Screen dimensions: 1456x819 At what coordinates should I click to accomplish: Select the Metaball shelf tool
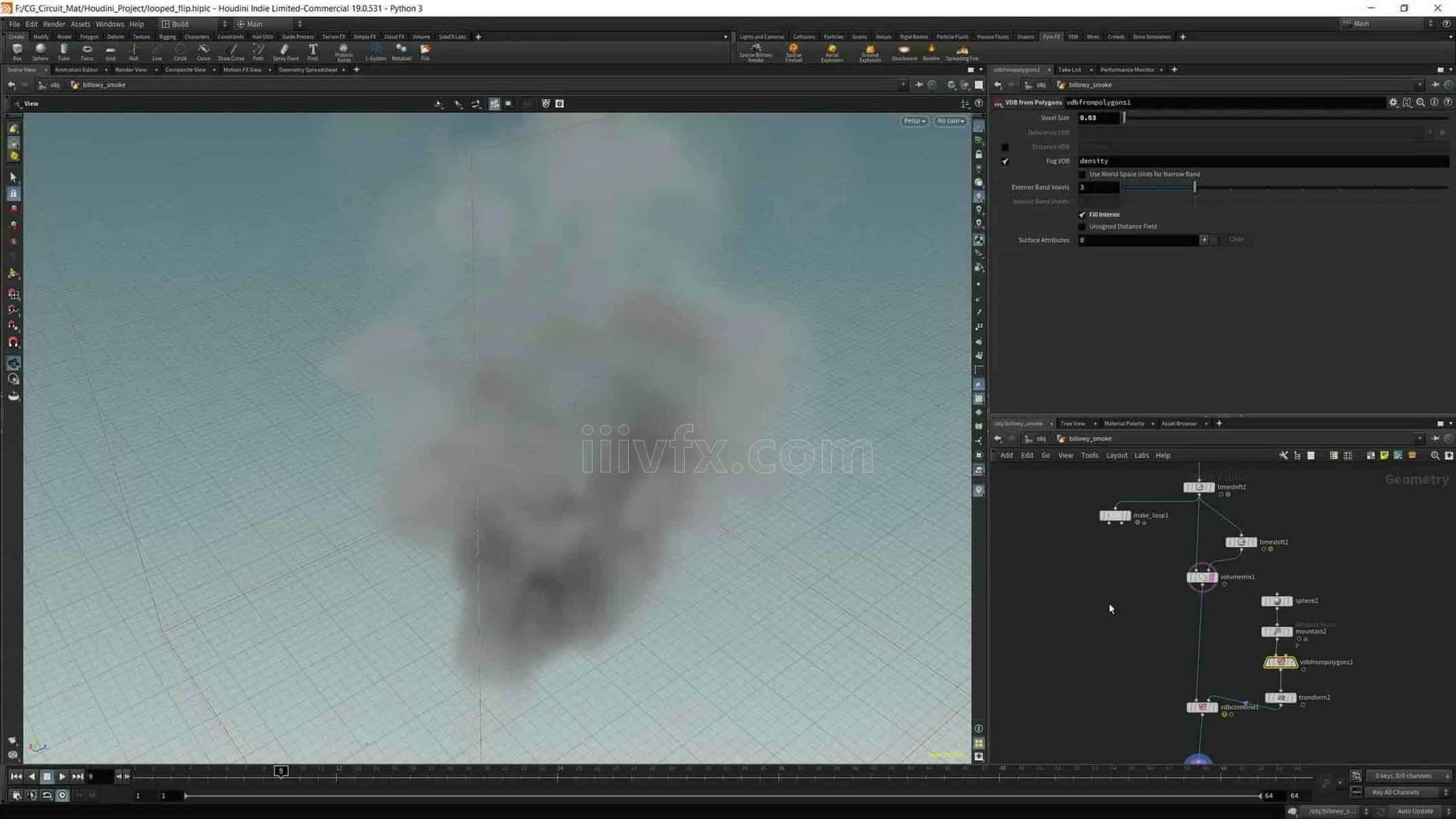pyautogui.click(x=401, y=52)
